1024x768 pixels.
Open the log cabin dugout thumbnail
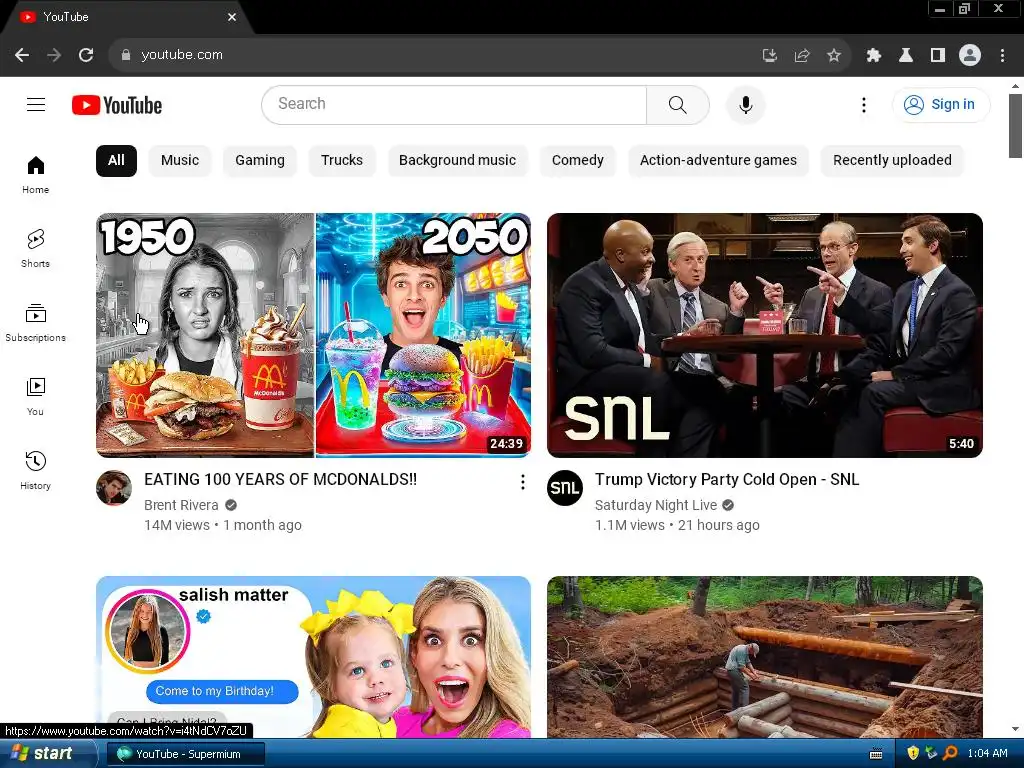[765, 656]
